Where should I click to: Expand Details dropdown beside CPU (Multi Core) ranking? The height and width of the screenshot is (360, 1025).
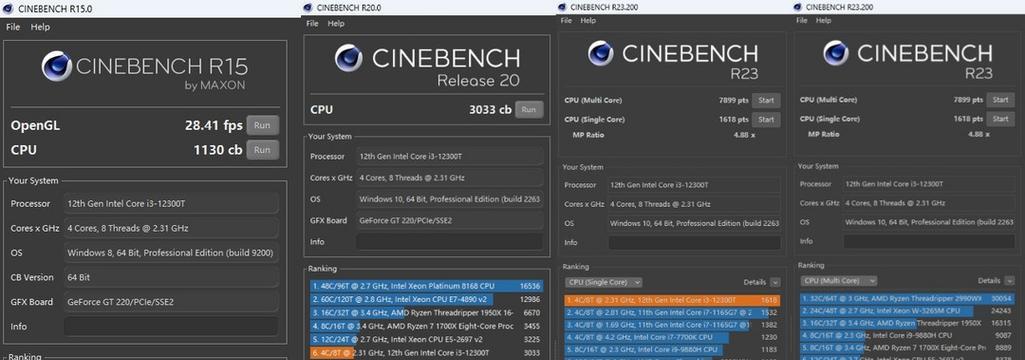coord(1011,280)
